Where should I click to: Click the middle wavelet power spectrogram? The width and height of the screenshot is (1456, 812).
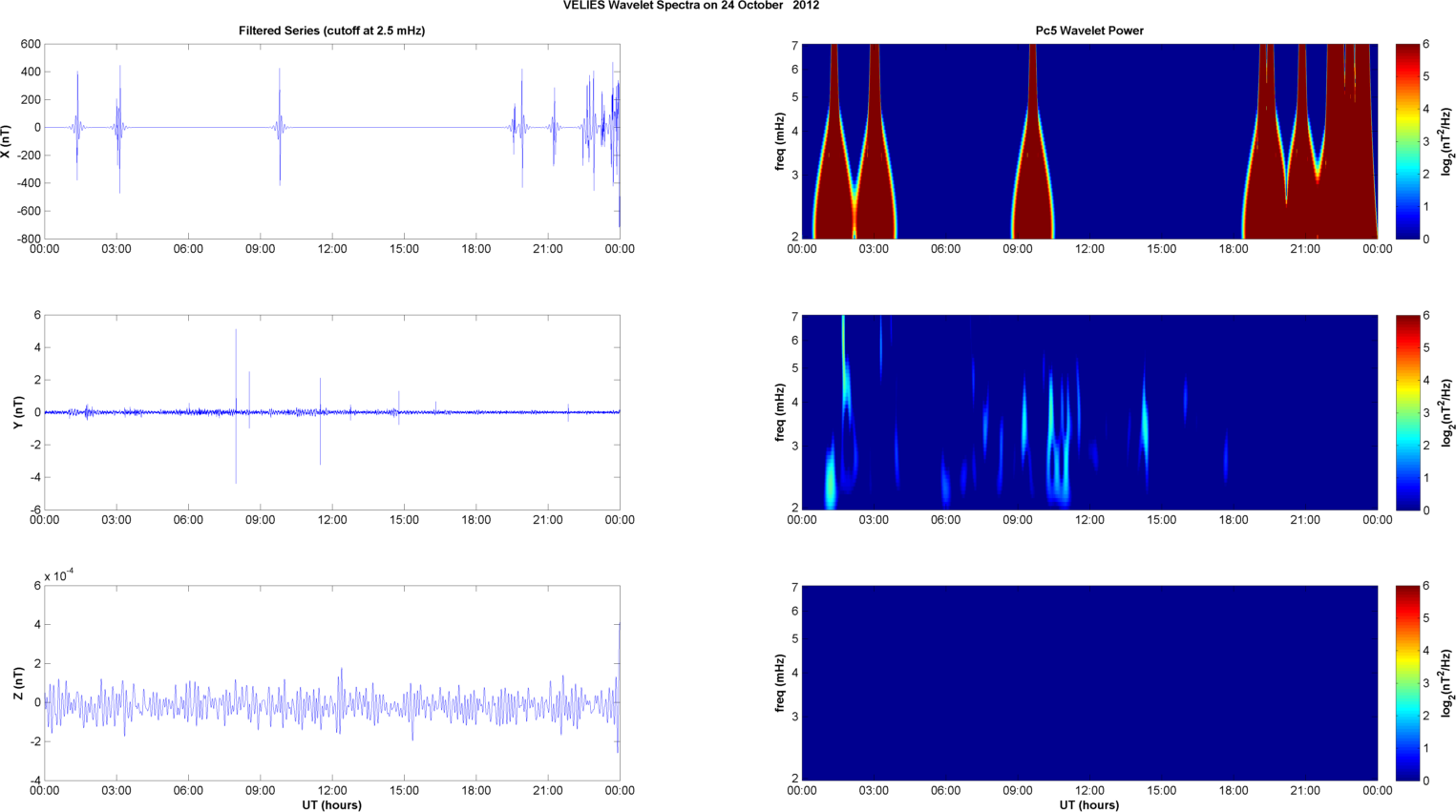coord(1089,412)
